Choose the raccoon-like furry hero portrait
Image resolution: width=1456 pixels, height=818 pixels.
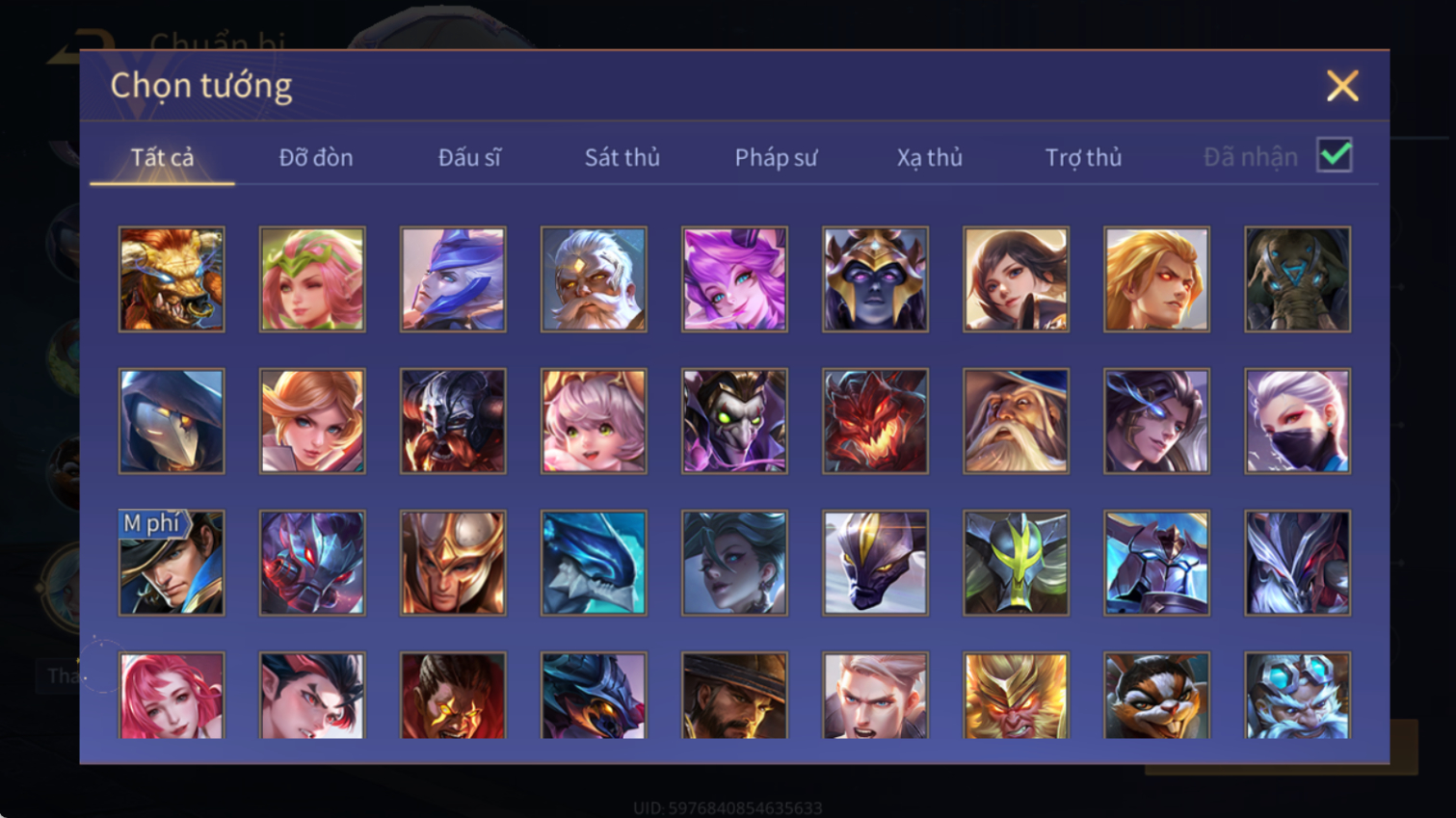click(x=1156, y=696)
